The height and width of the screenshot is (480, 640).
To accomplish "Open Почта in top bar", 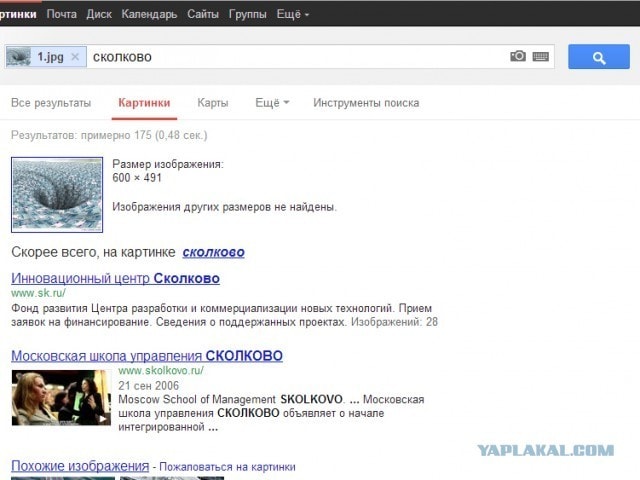I will point(62,14).
